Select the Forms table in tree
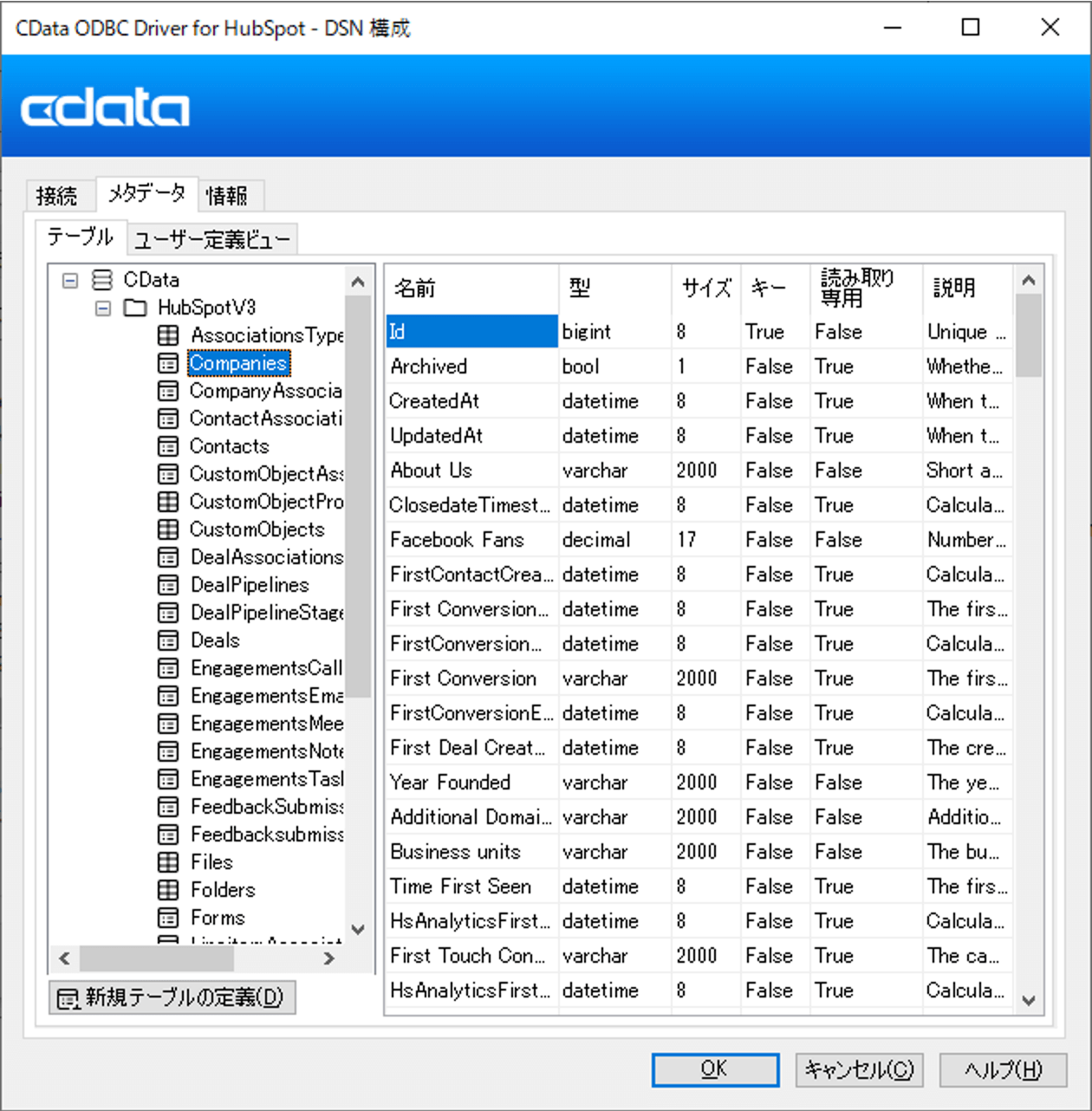The width and height of the screenshot is (1092, 1111). click(218, 918)
